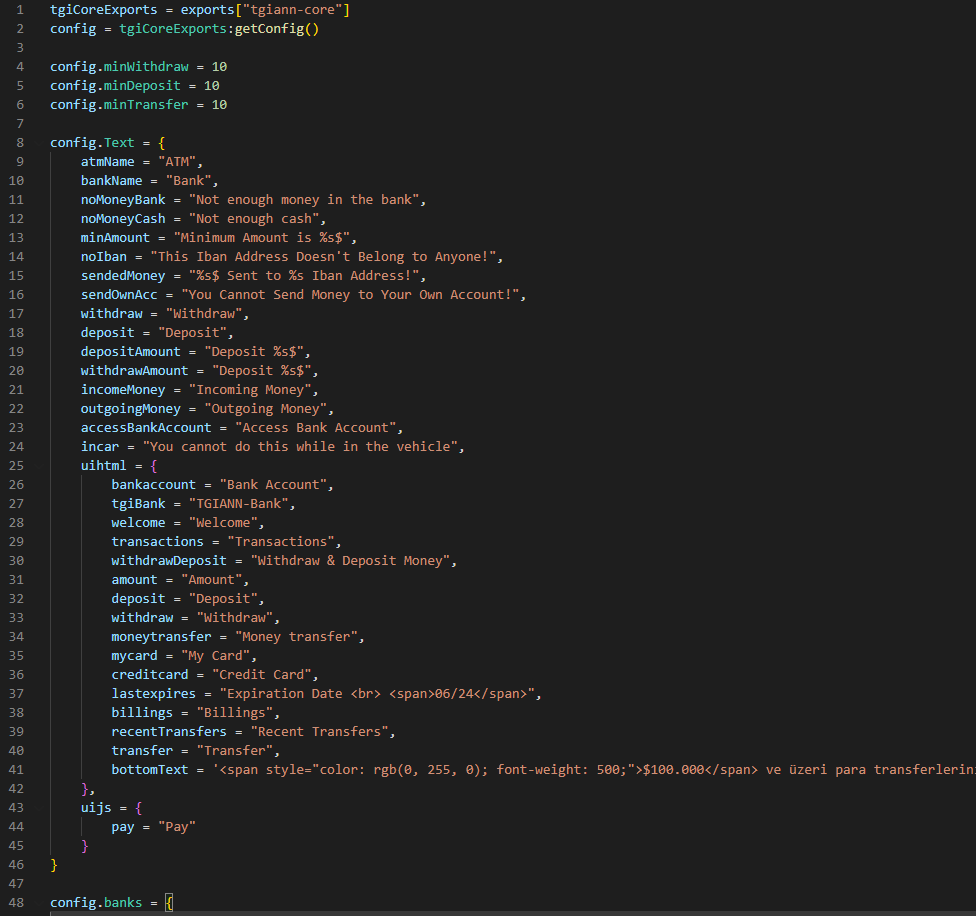This screenshot has height=916, width=976.
Task: Click the noIban key name
Action: (x=104, y=257)
